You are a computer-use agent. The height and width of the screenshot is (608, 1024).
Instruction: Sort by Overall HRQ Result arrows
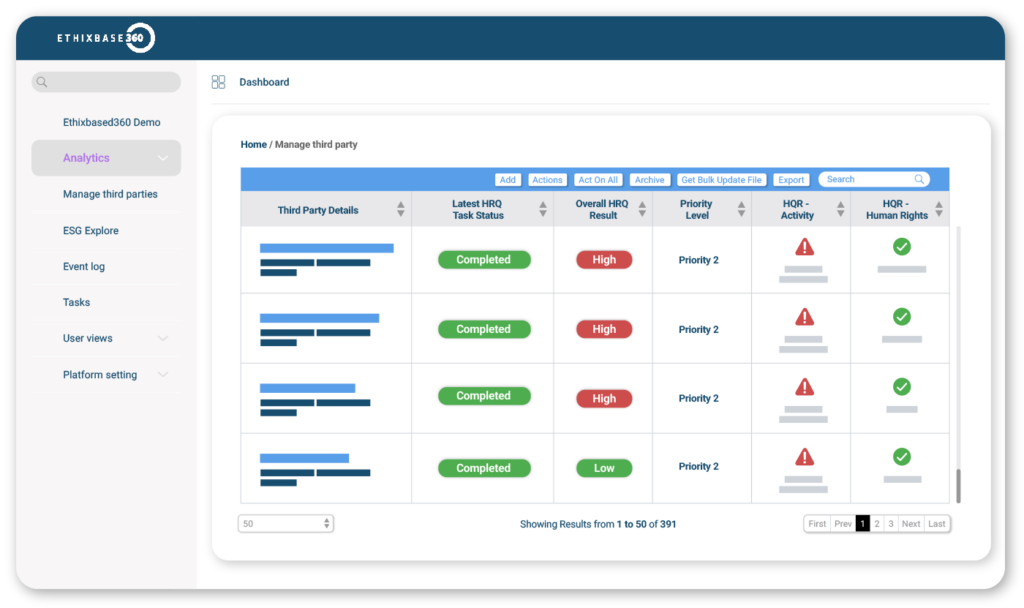642,209
